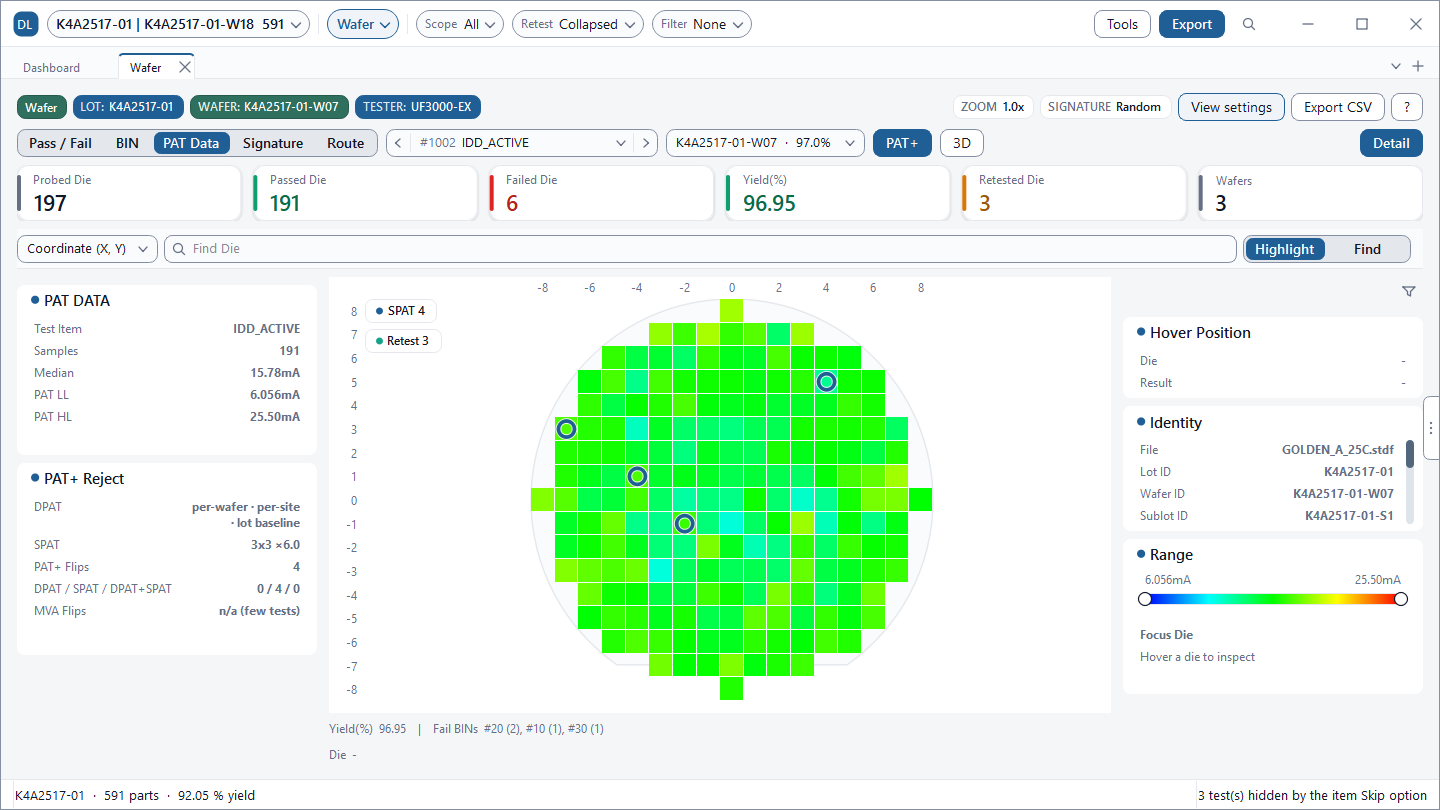Open the Coordinate (X, Y) dropdown
This screenshot has height=810, width=1440.
[87, 249]
